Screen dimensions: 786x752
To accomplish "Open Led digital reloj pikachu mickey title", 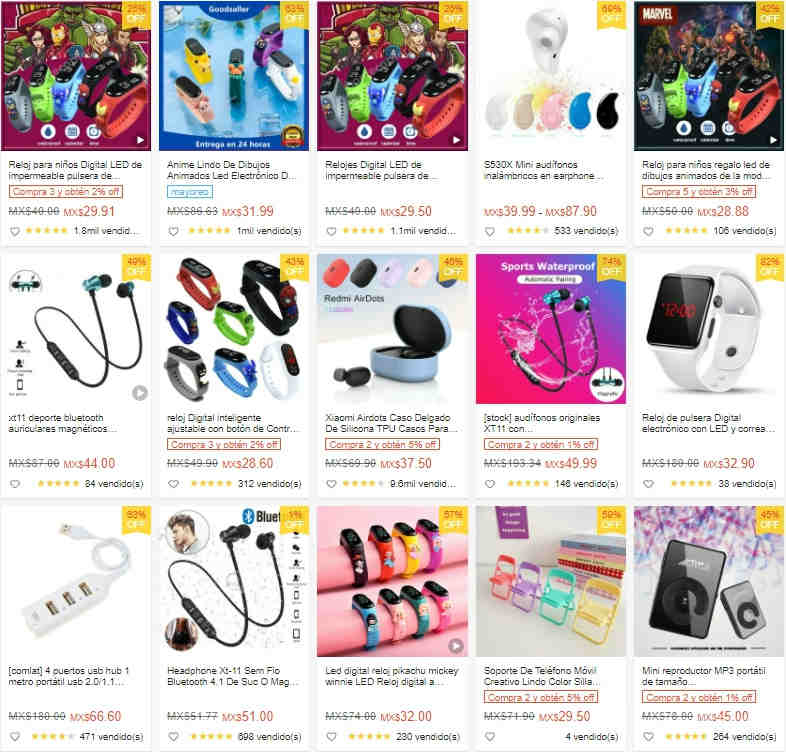I will 391,676.
